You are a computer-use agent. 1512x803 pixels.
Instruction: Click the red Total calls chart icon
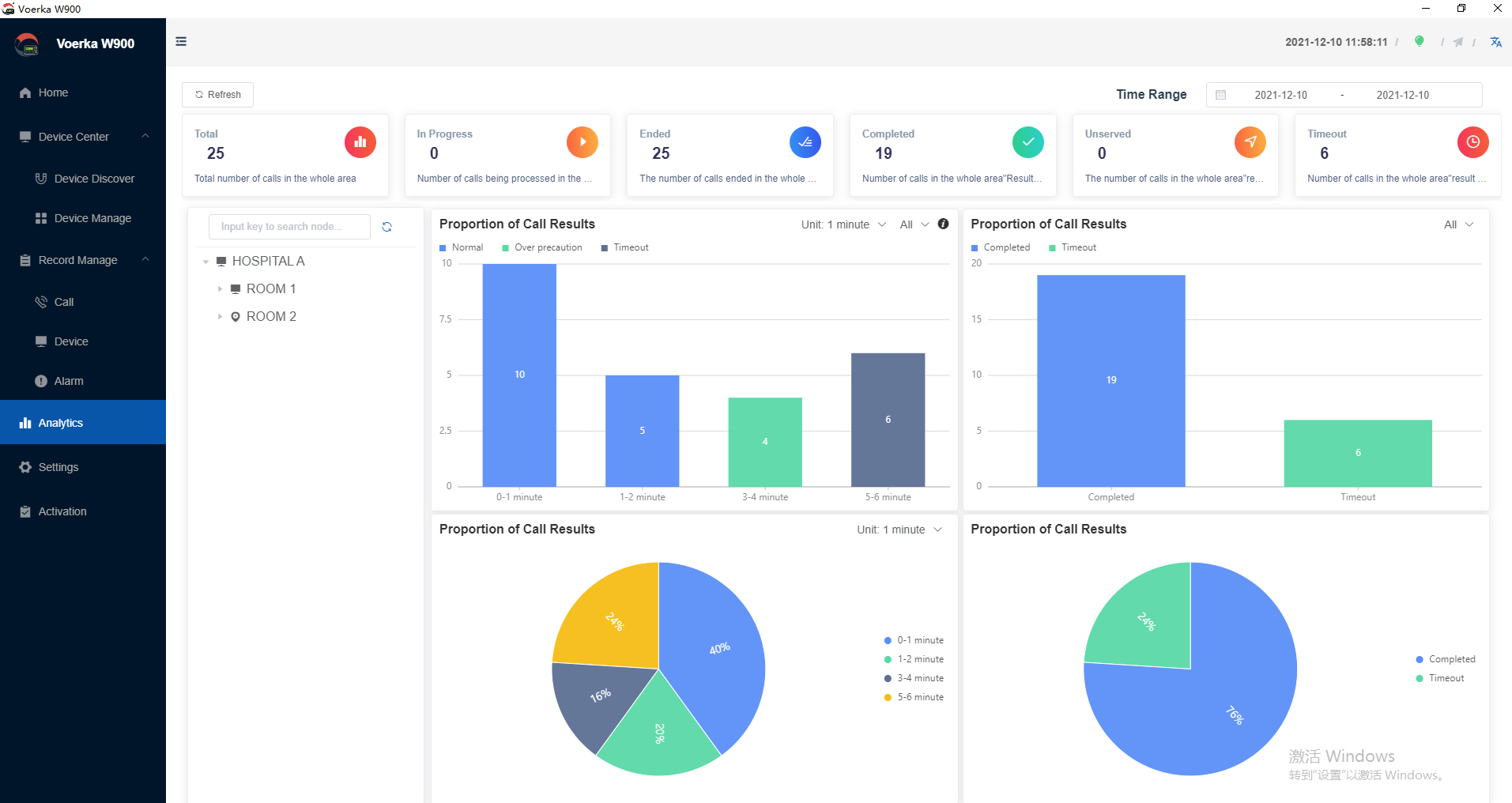click(360, 142)
